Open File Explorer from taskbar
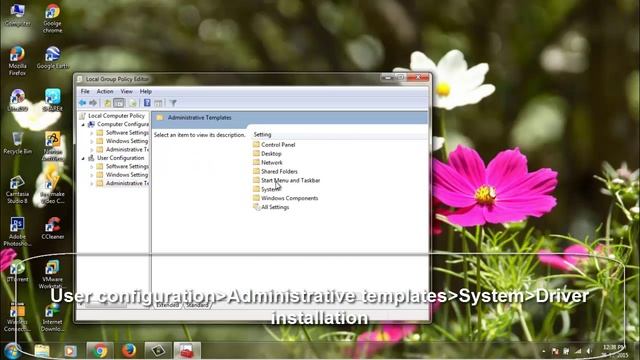 click(x=42, y=351)
